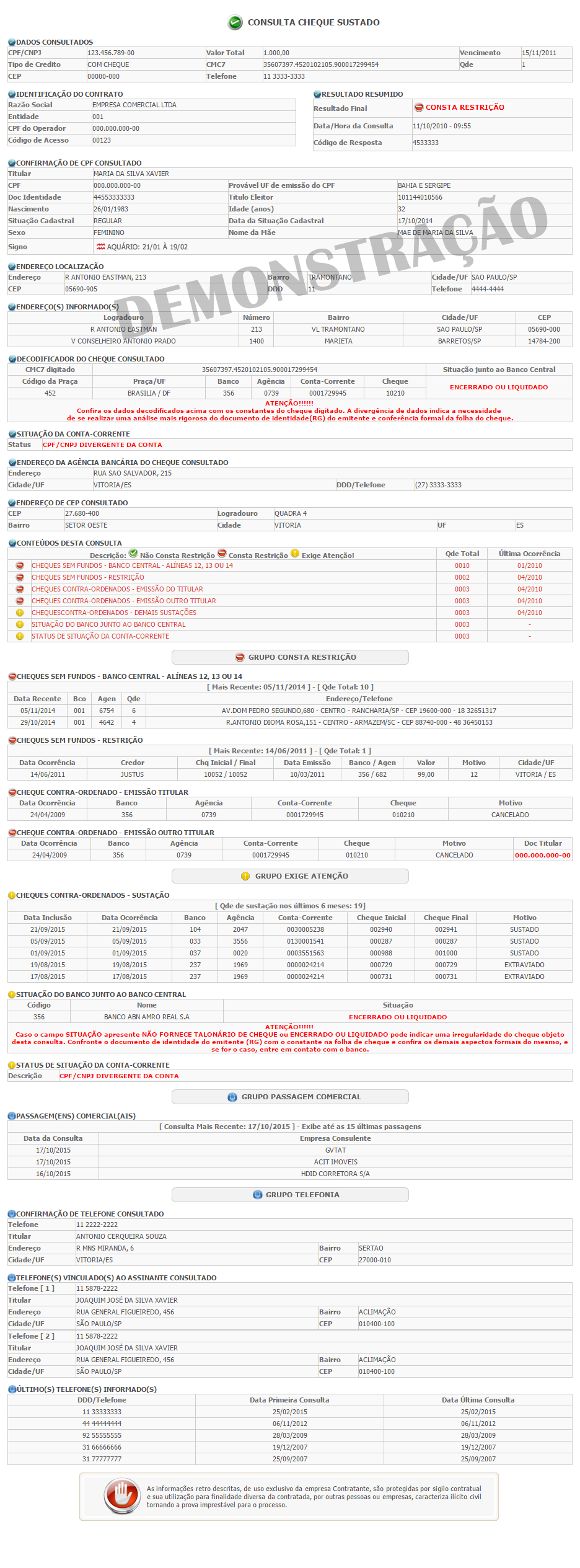This screenshot has height=1568, width=580.
Task: Click the Código de Acesso value 00123
Action: point(102,141)
